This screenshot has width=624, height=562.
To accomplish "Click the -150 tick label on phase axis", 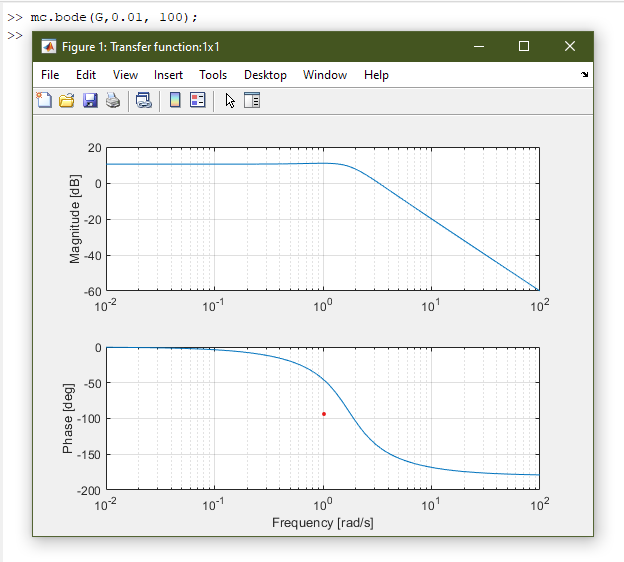I will pos(89,455).
